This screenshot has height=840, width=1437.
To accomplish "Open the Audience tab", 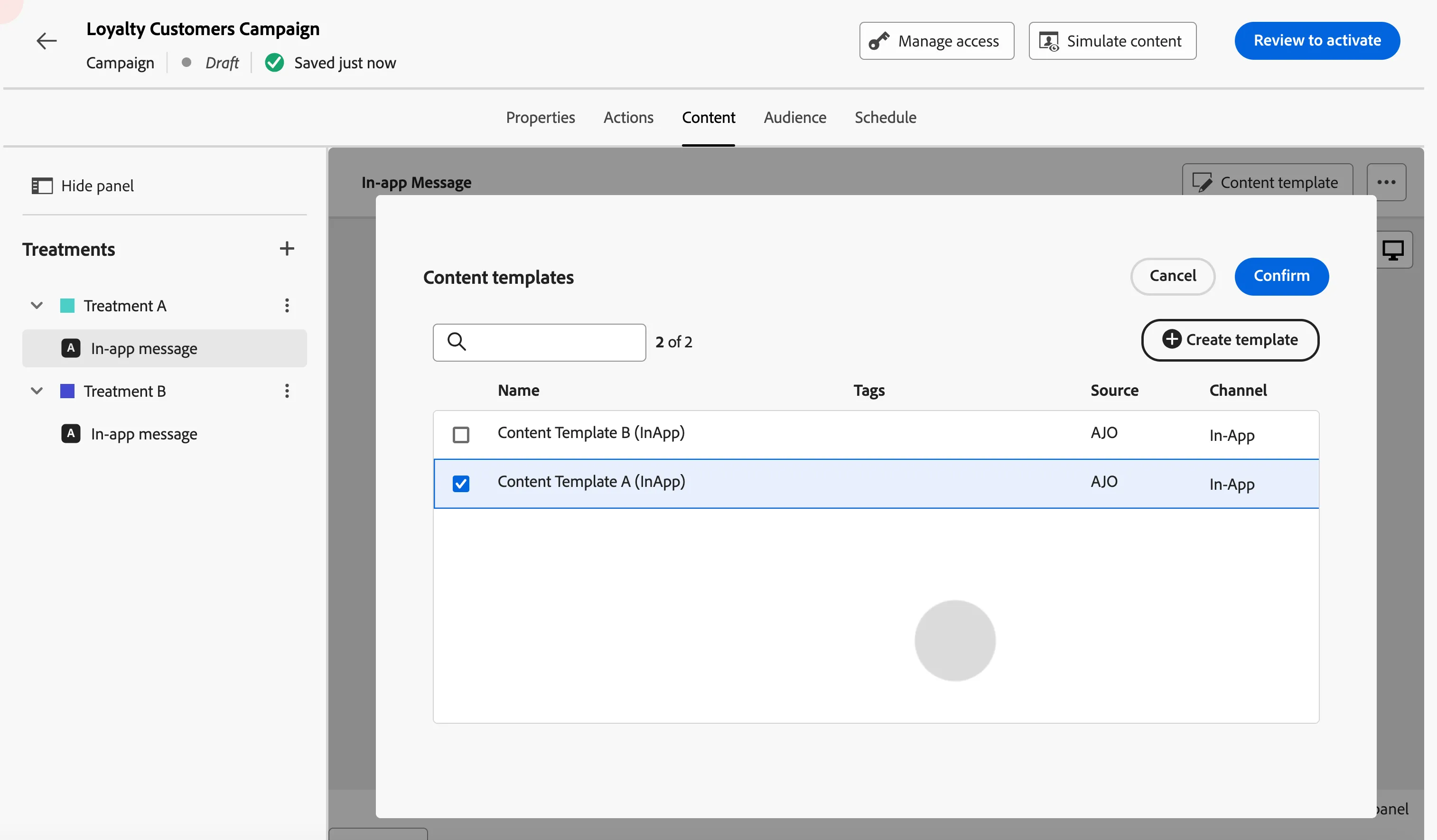I will pos(795,118).
